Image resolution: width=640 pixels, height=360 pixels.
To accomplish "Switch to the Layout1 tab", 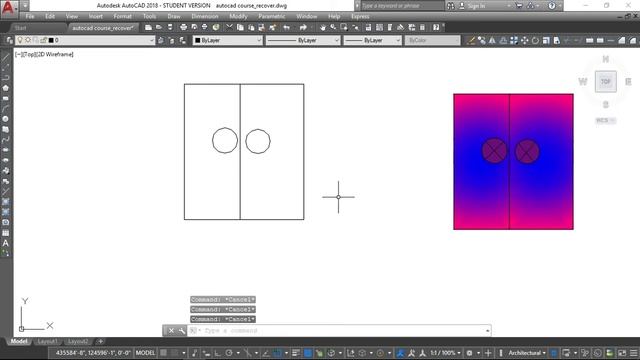I will [x=48, y=341].
